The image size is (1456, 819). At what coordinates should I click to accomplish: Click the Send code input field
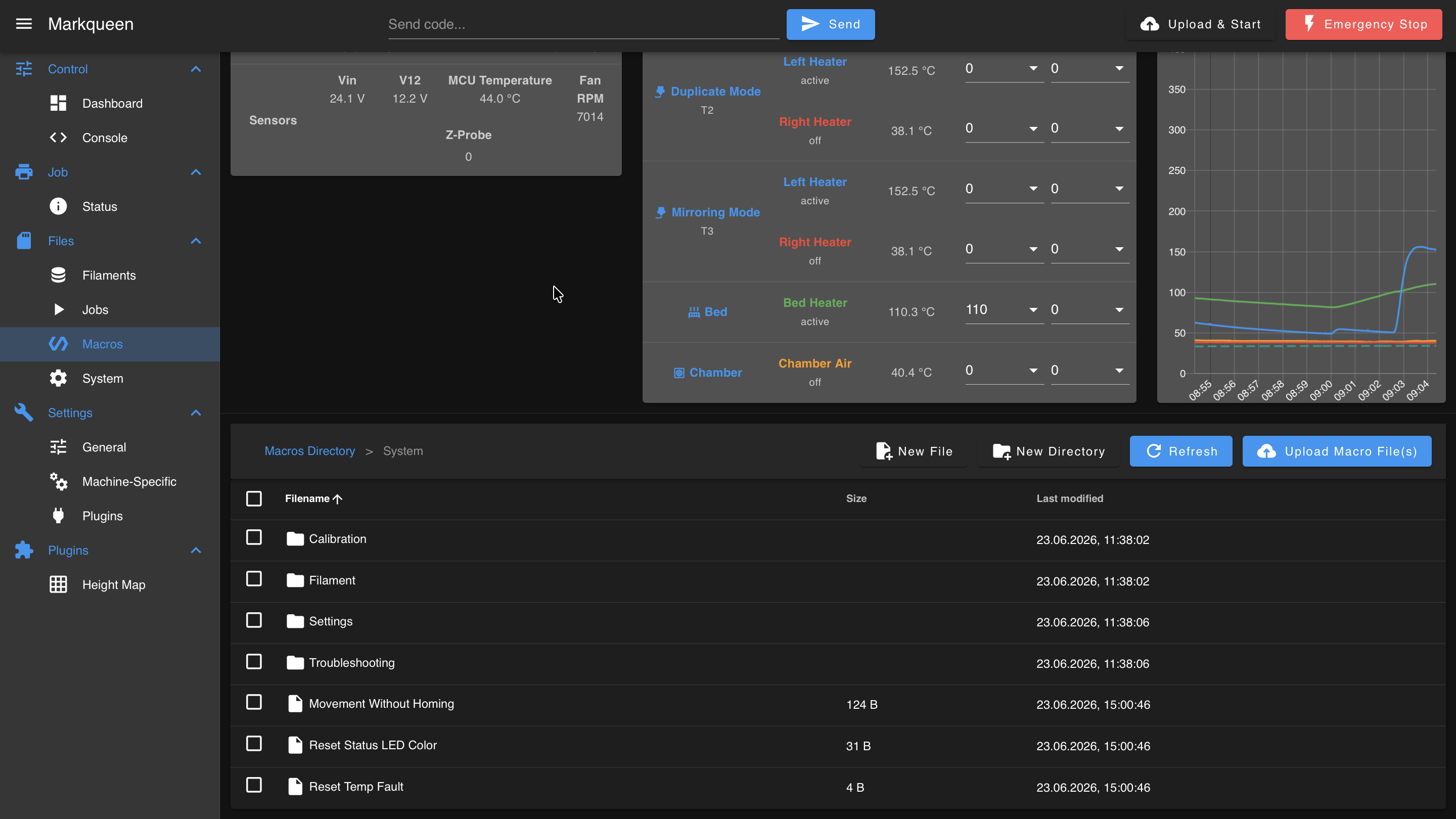point(583,24)
